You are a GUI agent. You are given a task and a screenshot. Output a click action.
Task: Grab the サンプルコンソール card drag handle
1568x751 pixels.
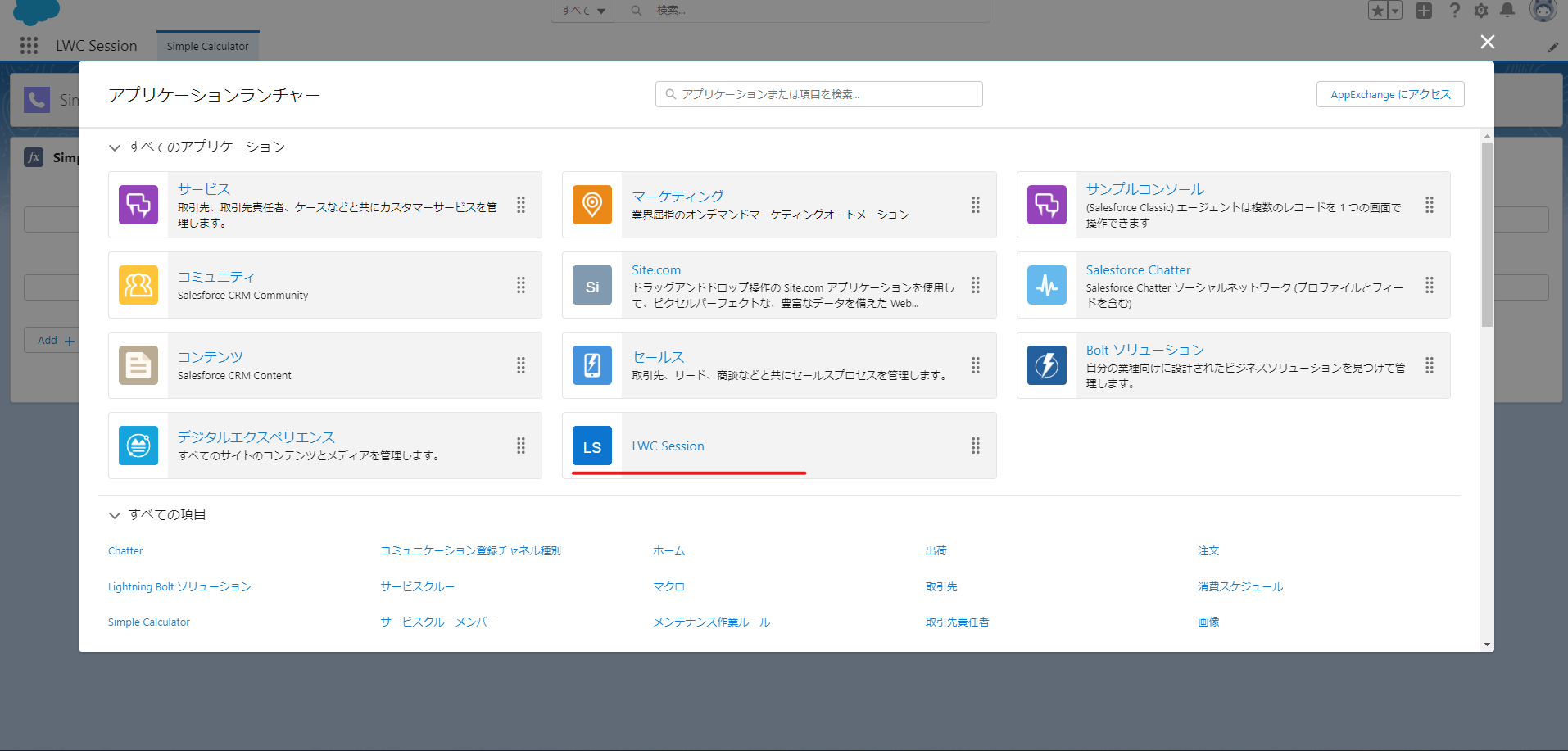point(1430,205)
